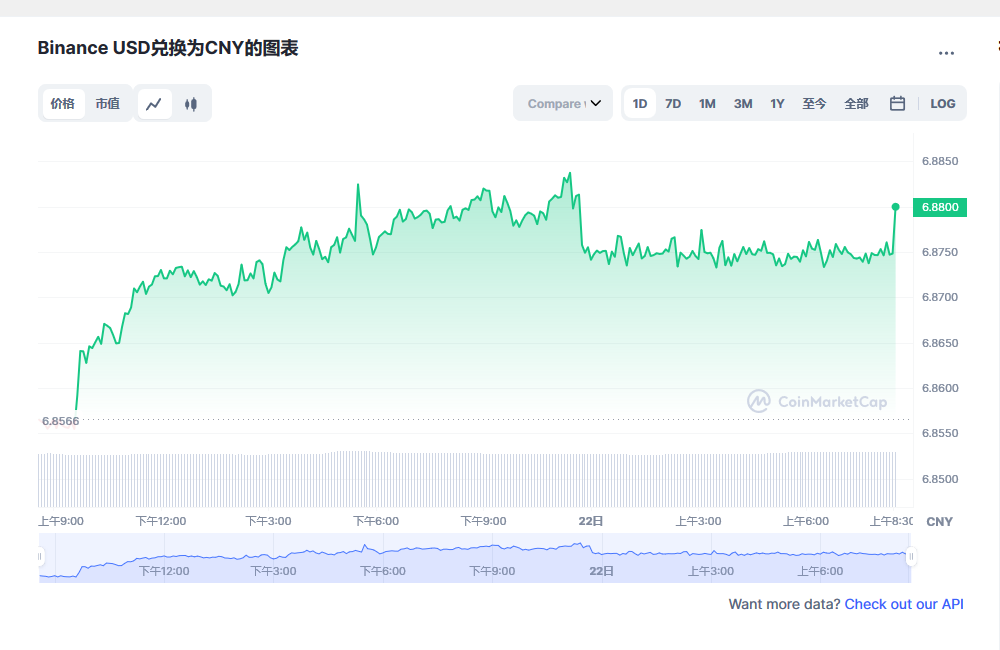
Task: Select the 1D time range
Action: [x=640, y=103]
